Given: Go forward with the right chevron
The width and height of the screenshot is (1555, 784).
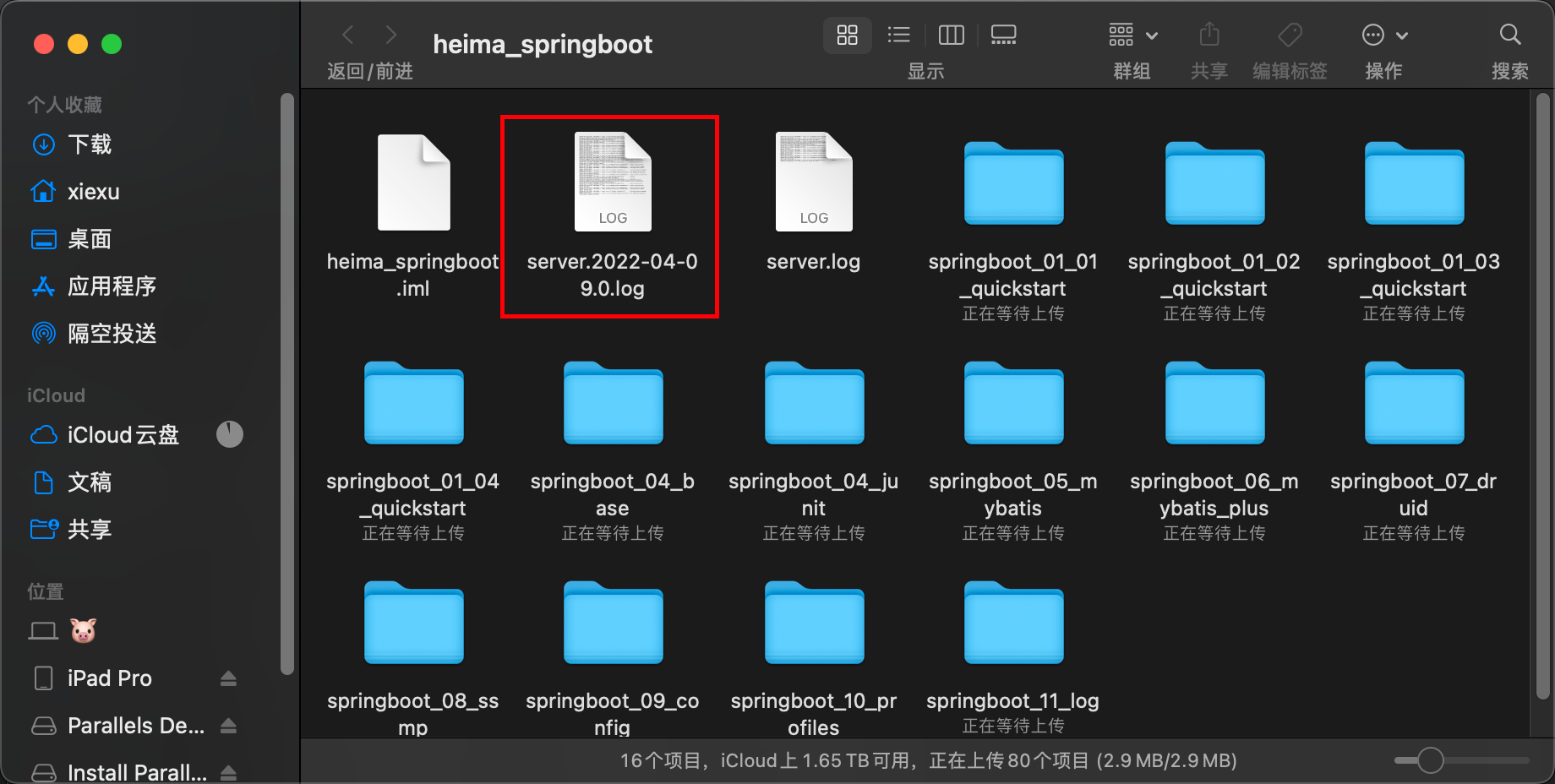Looking at the screenshot, I should 390,35.
